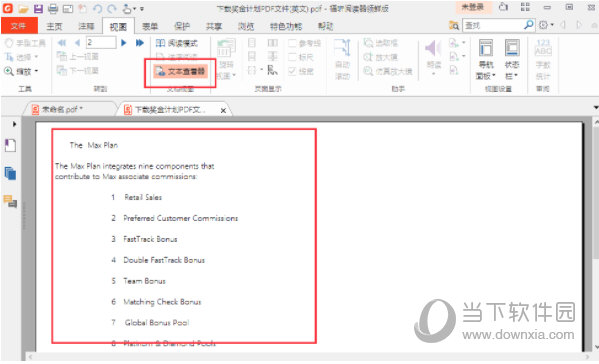Open the 朗读 Read aloud speaker dropdown
The image size is (599, 364).
[x=434, y=57]
